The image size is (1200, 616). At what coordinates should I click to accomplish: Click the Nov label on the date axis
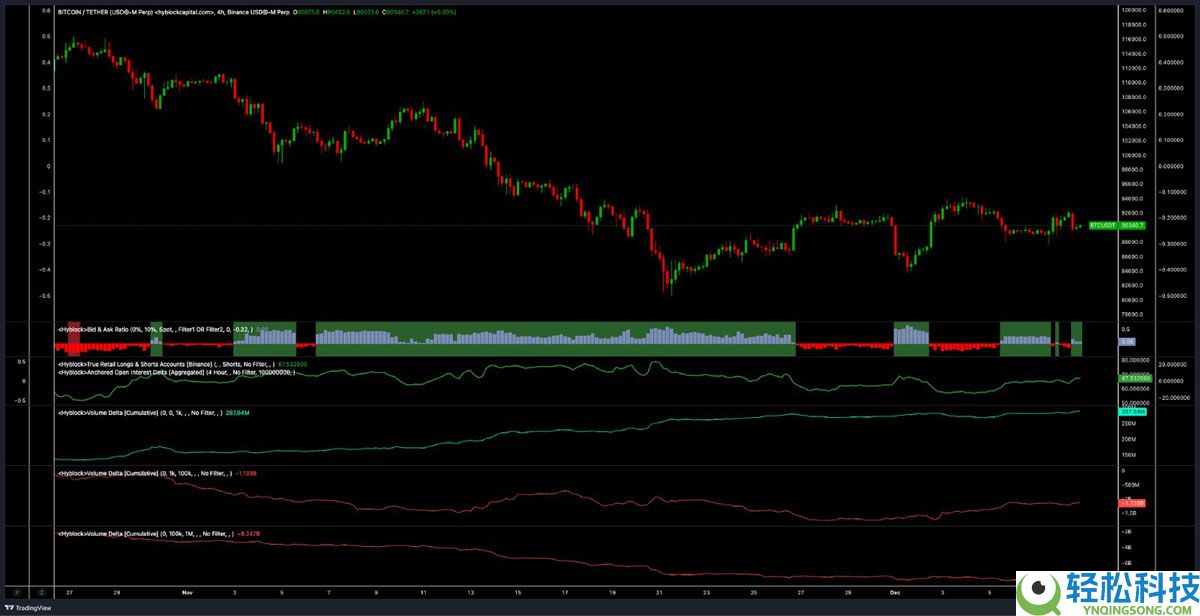185,591
